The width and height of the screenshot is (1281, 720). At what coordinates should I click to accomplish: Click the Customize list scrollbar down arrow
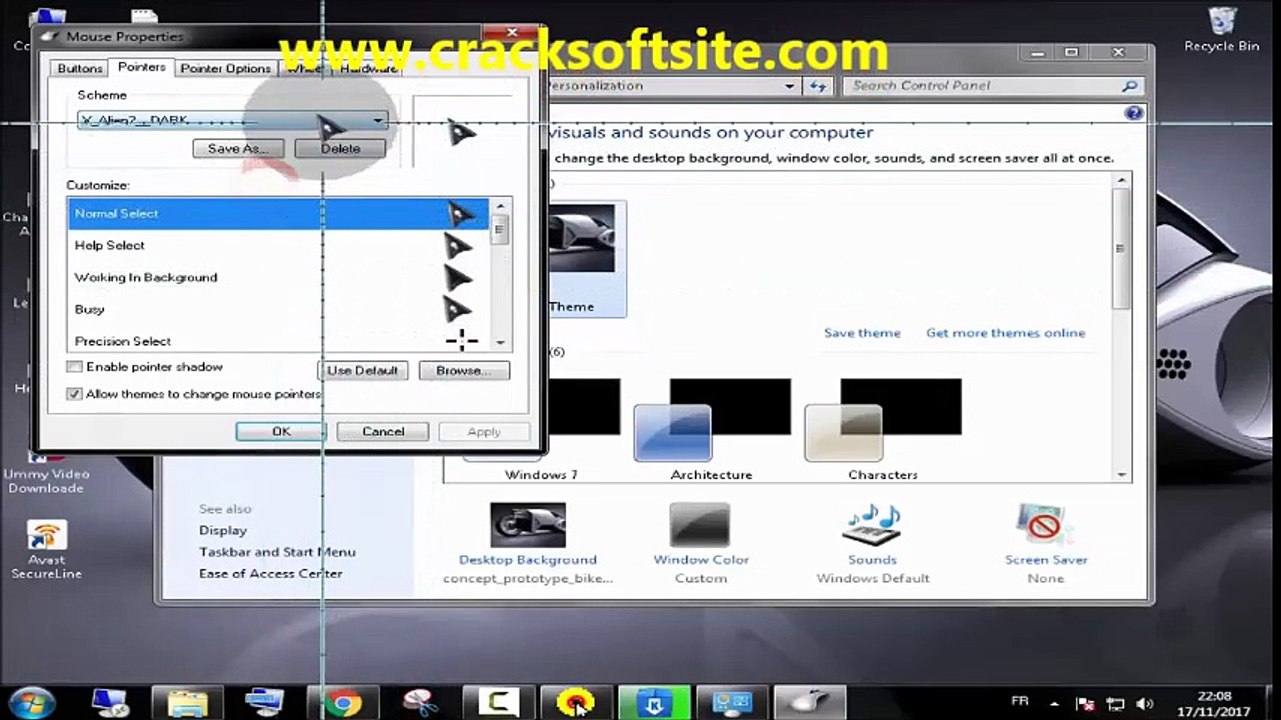[501, 342]
